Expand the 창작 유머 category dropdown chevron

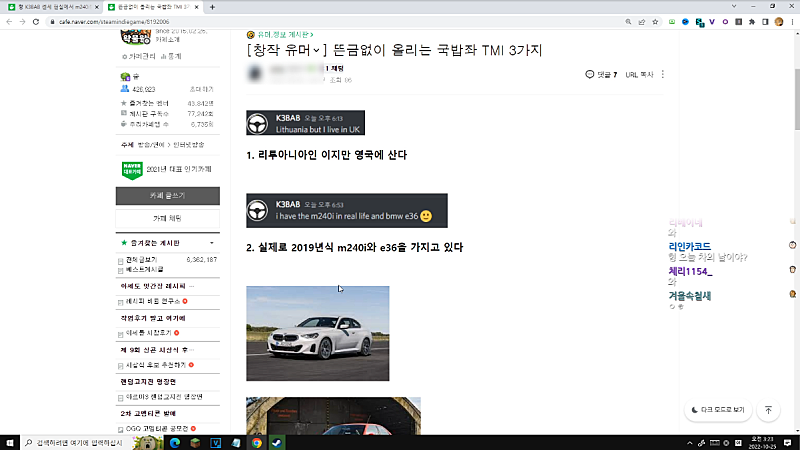[316, 50]
